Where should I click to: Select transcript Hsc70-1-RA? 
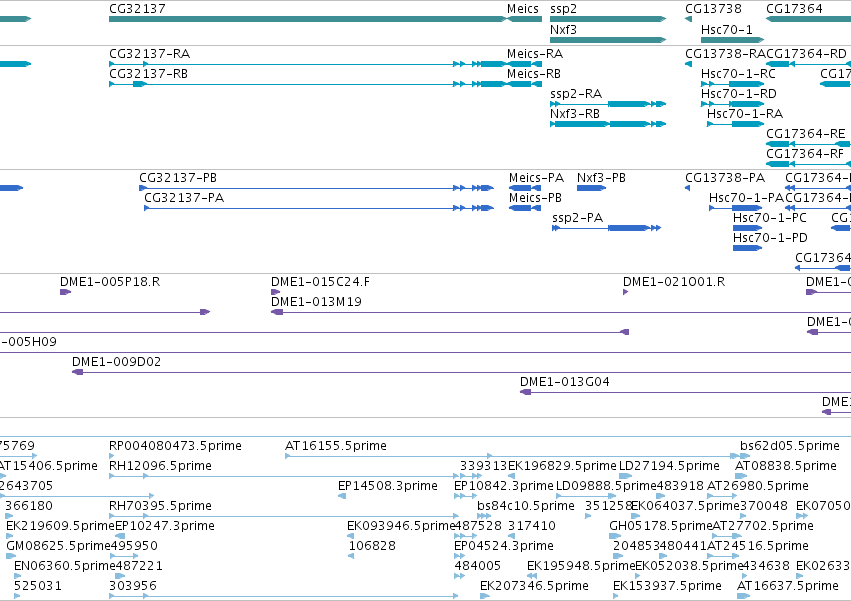coord(745,113)
